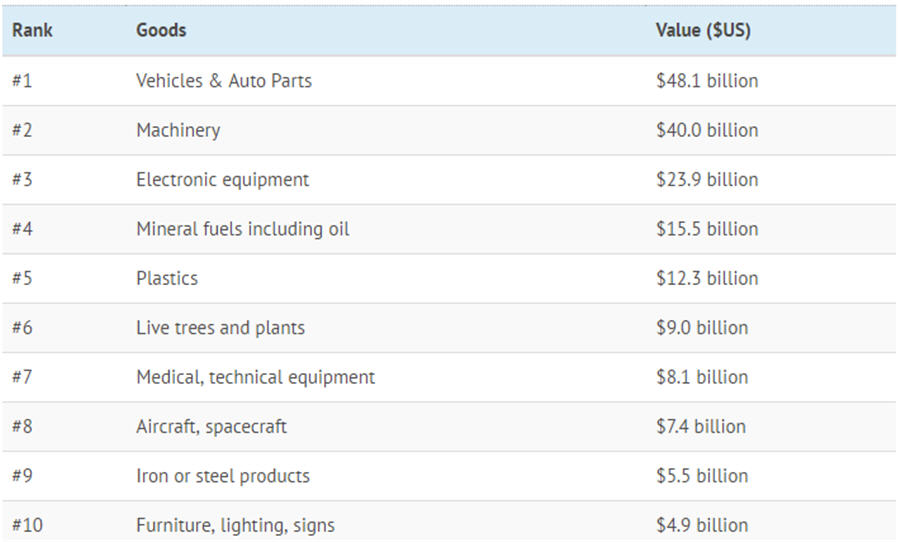
Task: Select the $15.5 billion value cell
Action: point(707,229)
